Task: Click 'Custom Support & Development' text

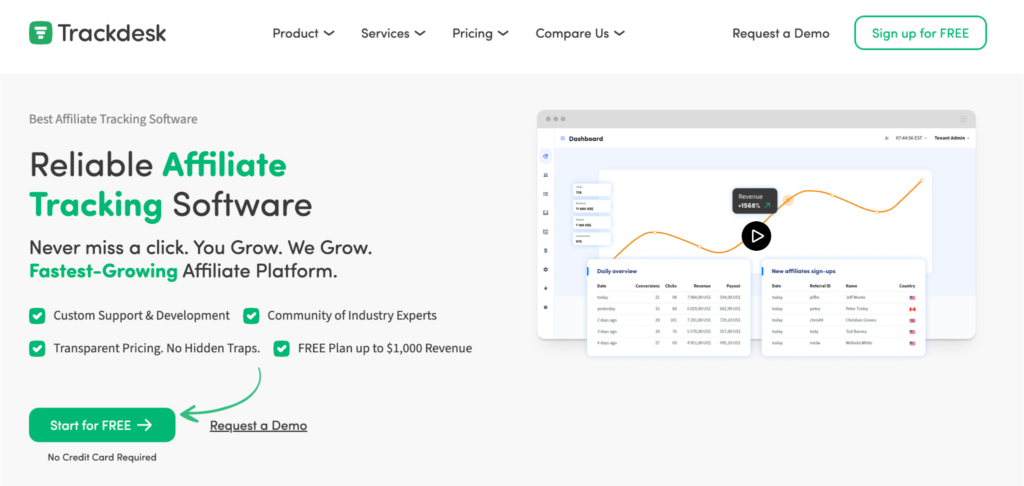Action: (x=142, y=316)
